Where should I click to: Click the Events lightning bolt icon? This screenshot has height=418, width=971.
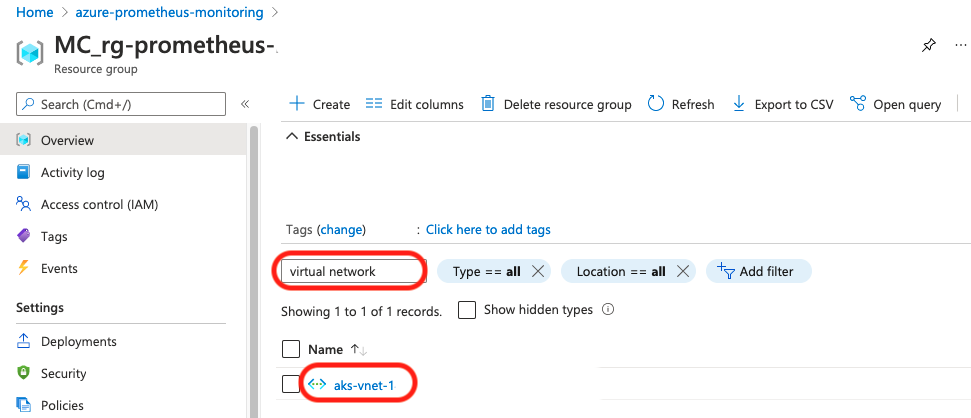24,268
